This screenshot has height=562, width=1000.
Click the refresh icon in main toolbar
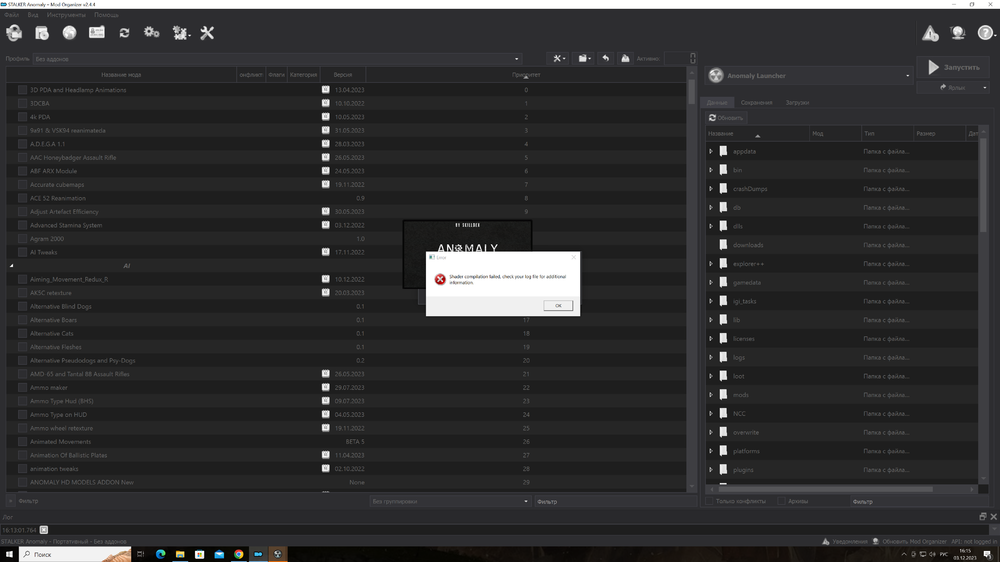124,33
